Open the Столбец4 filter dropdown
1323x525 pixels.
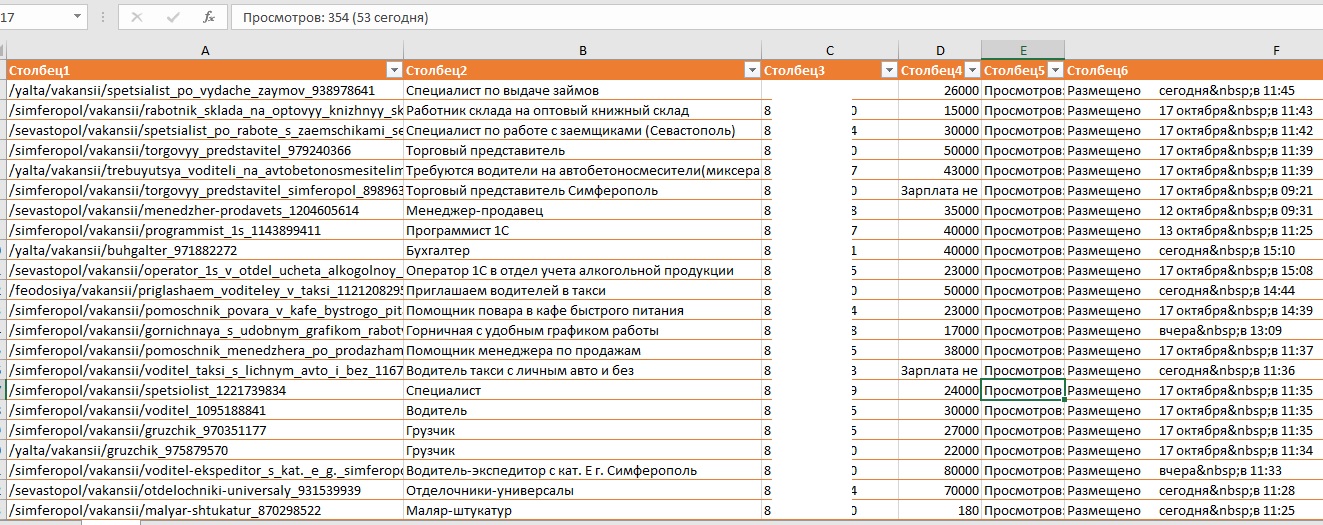971,70
